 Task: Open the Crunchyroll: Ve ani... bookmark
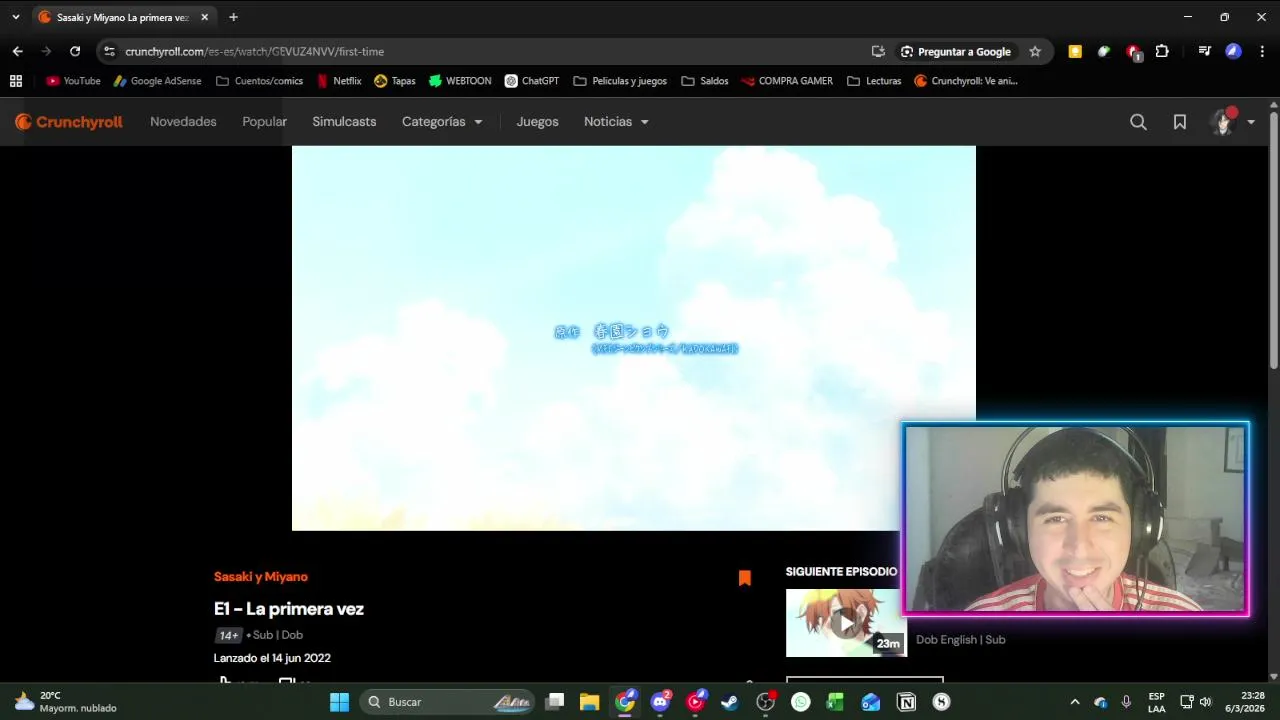(966, 81)
